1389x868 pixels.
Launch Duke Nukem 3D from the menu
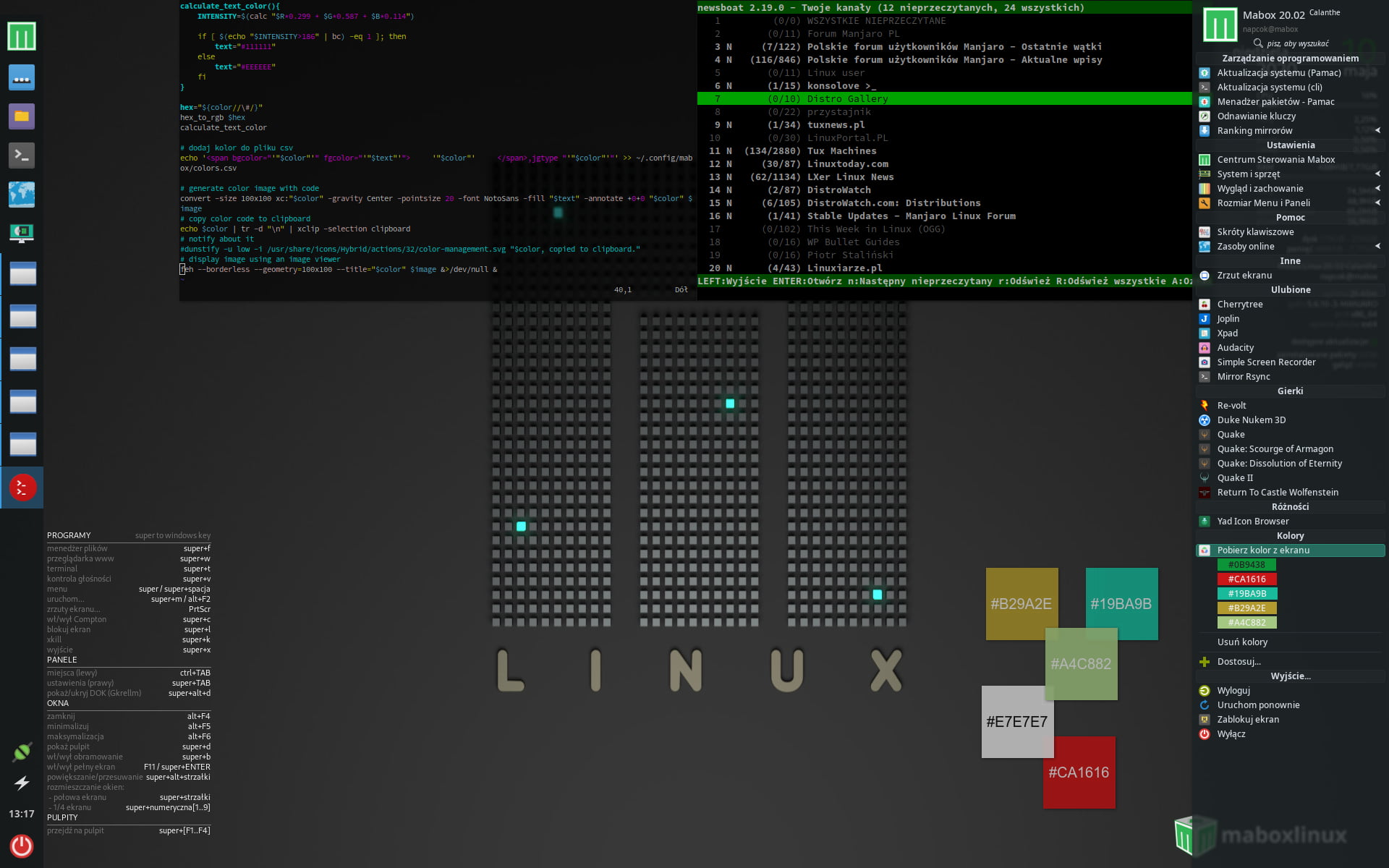coord(1251,420)
